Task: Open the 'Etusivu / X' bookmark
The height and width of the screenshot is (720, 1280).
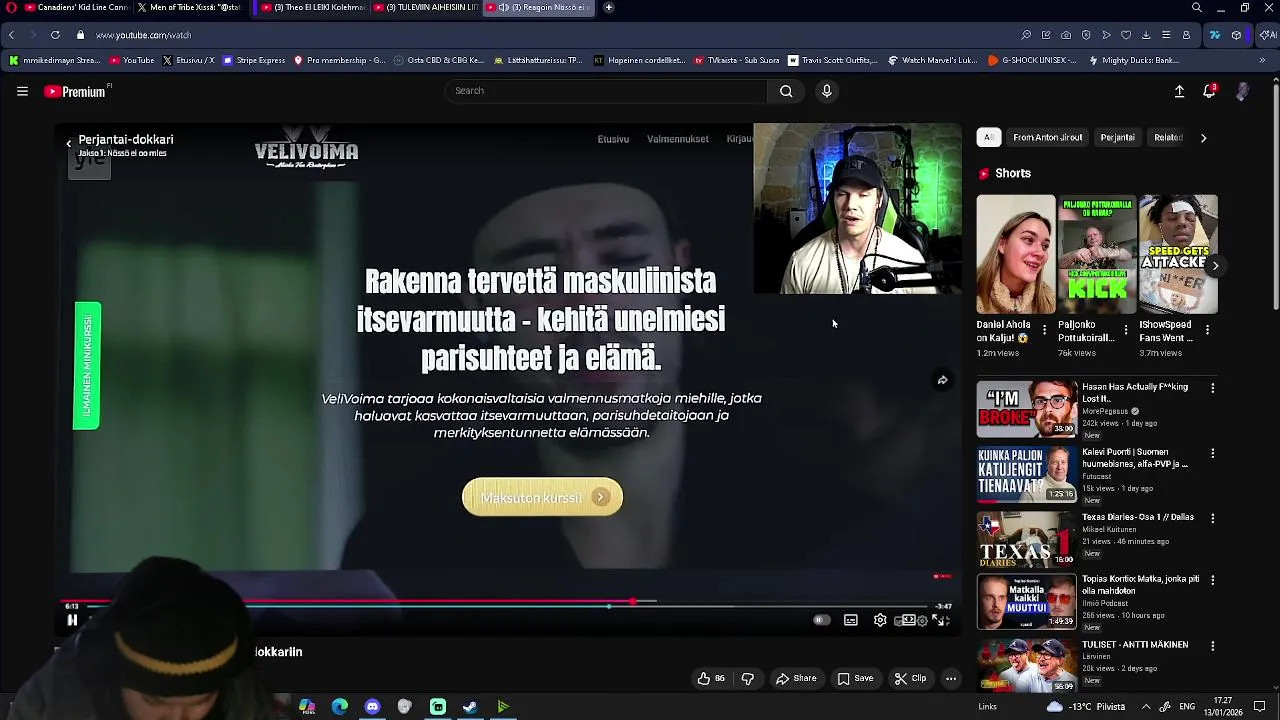Action: (188, 60)
